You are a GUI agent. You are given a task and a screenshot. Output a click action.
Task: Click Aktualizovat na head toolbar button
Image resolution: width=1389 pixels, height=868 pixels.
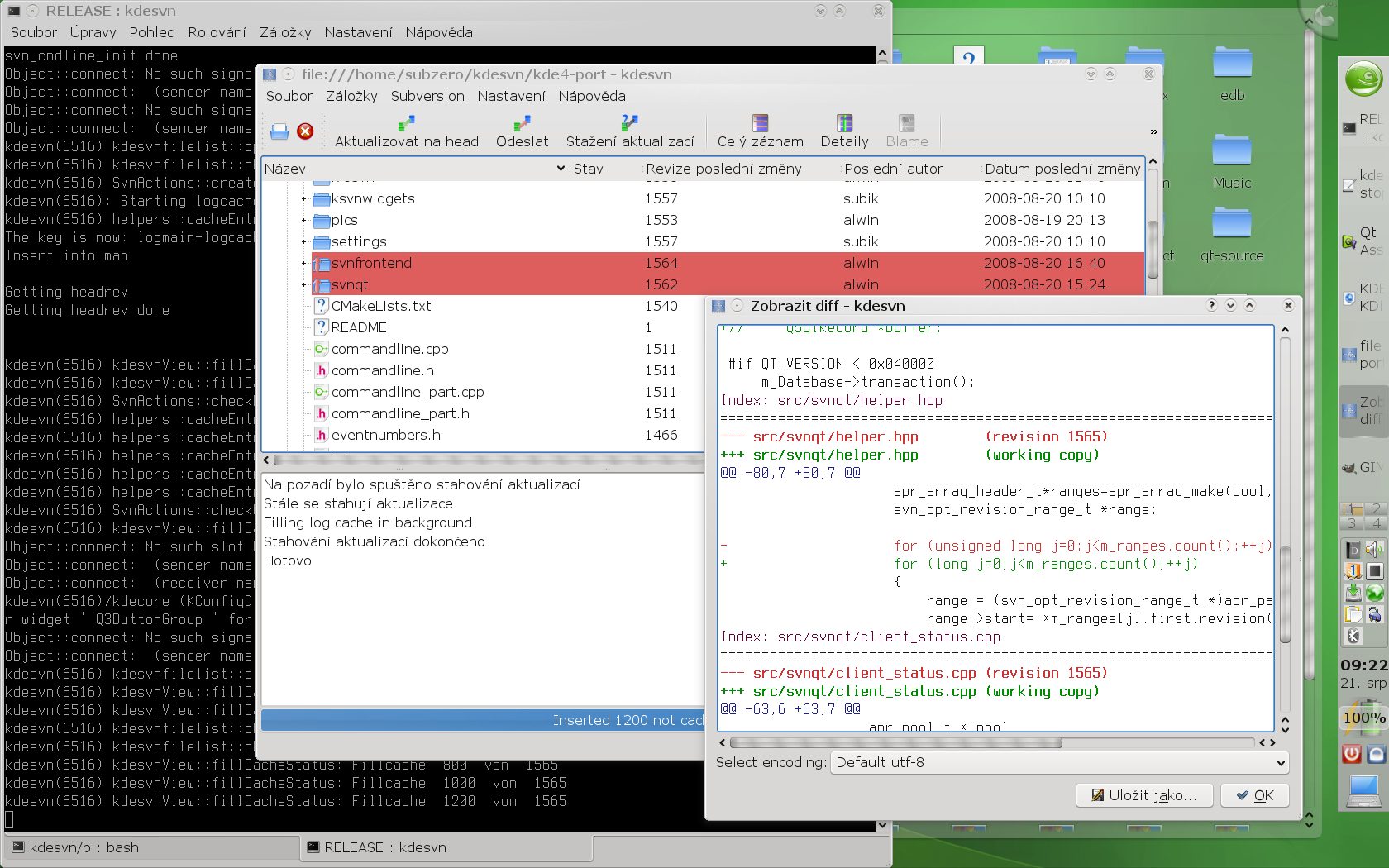tap(407, 132)
